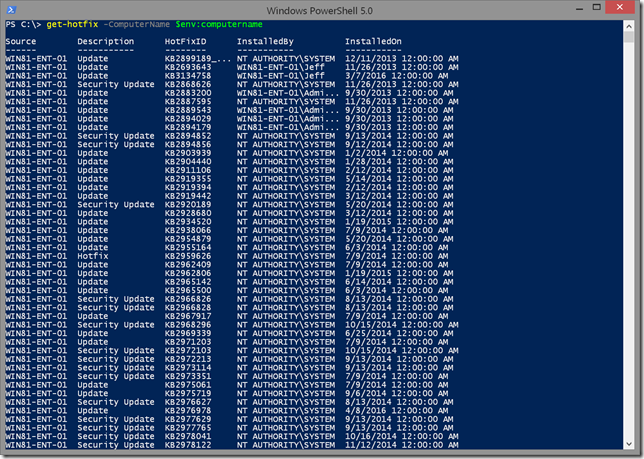The width and height of the screenshot is (644, 459).
Task: Click the $env:computername variable text
Action: coord(219,24)
